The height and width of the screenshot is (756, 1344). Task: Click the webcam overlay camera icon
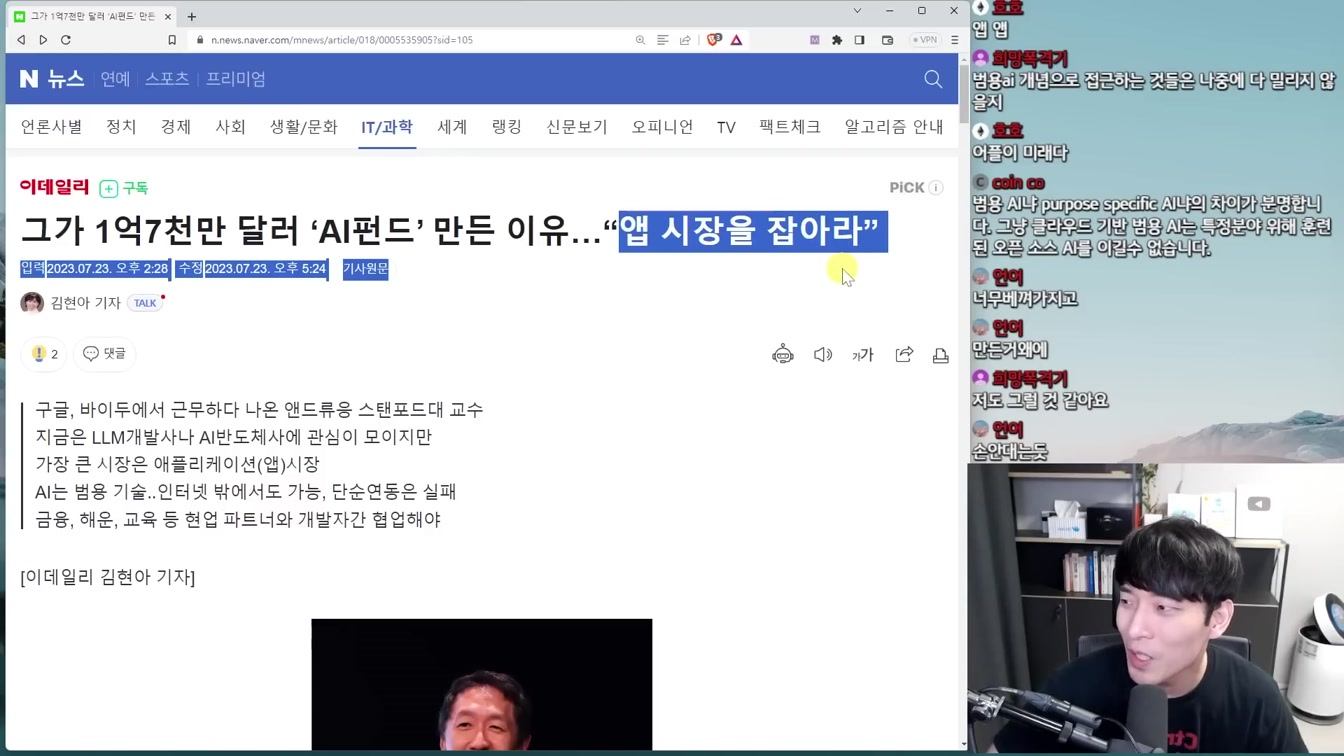pyautogui.click(x=1259, y=504)
